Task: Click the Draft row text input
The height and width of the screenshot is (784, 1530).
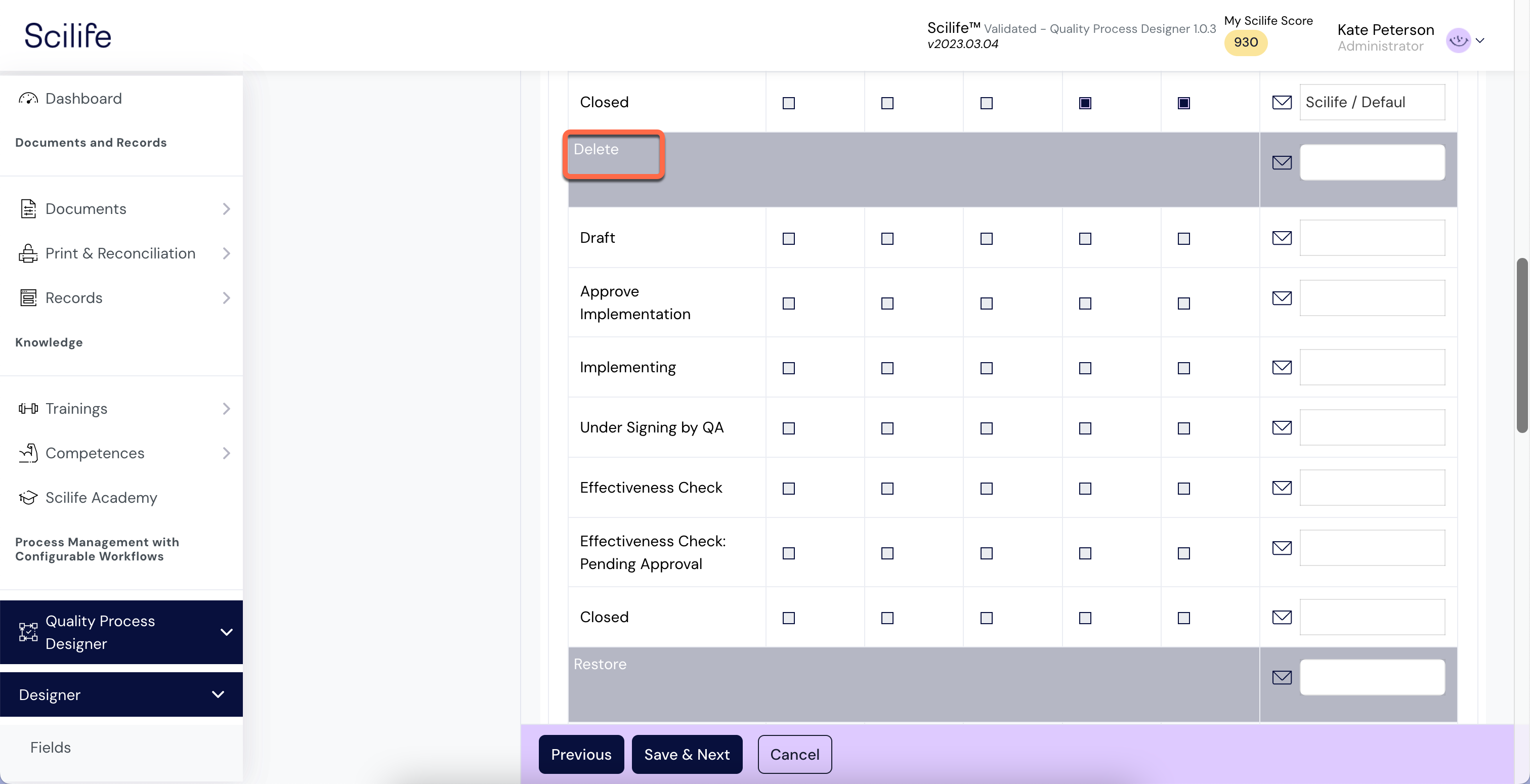Action: coord(1372,238)
